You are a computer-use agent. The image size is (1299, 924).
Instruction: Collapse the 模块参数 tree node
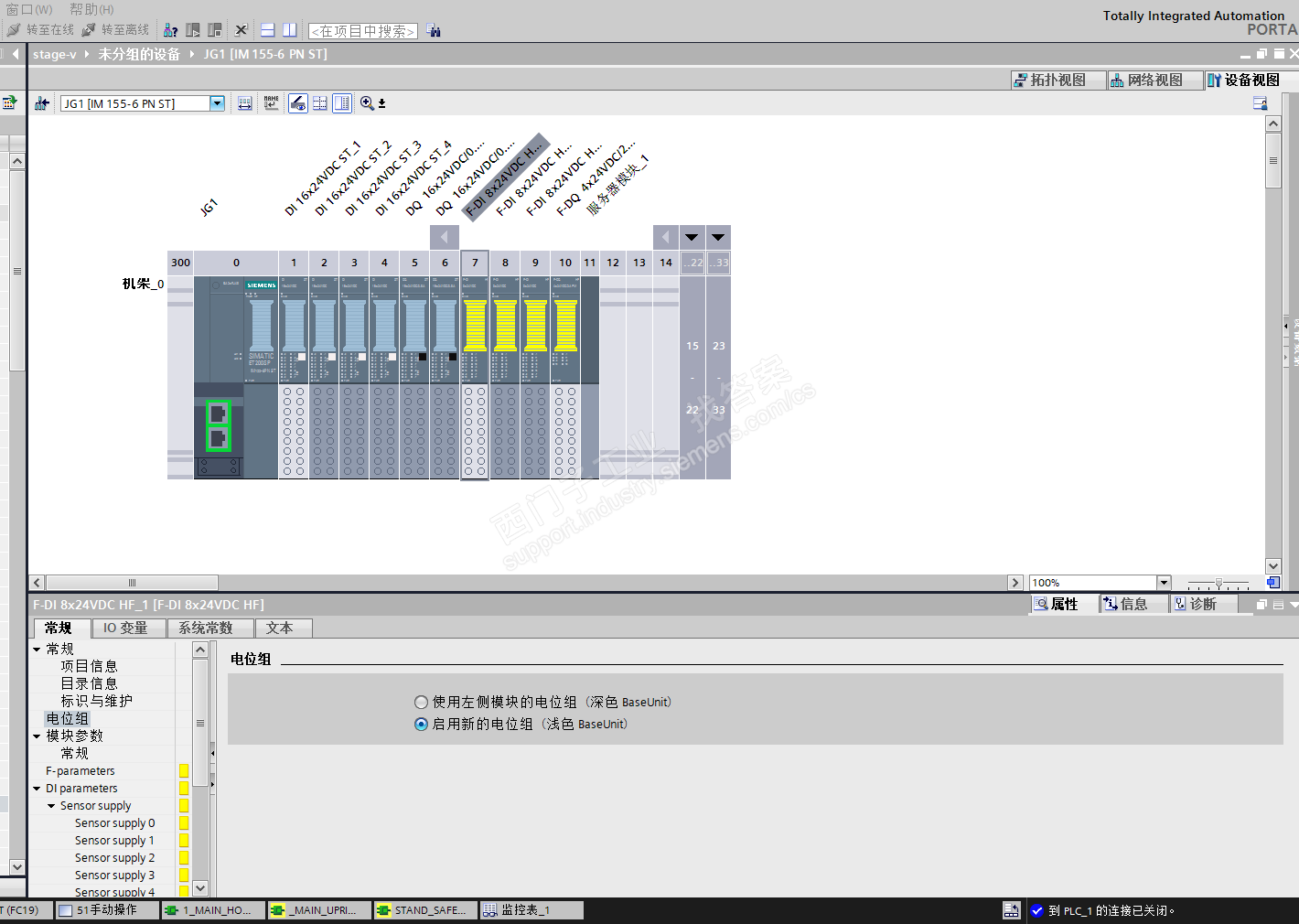(37, 736)
